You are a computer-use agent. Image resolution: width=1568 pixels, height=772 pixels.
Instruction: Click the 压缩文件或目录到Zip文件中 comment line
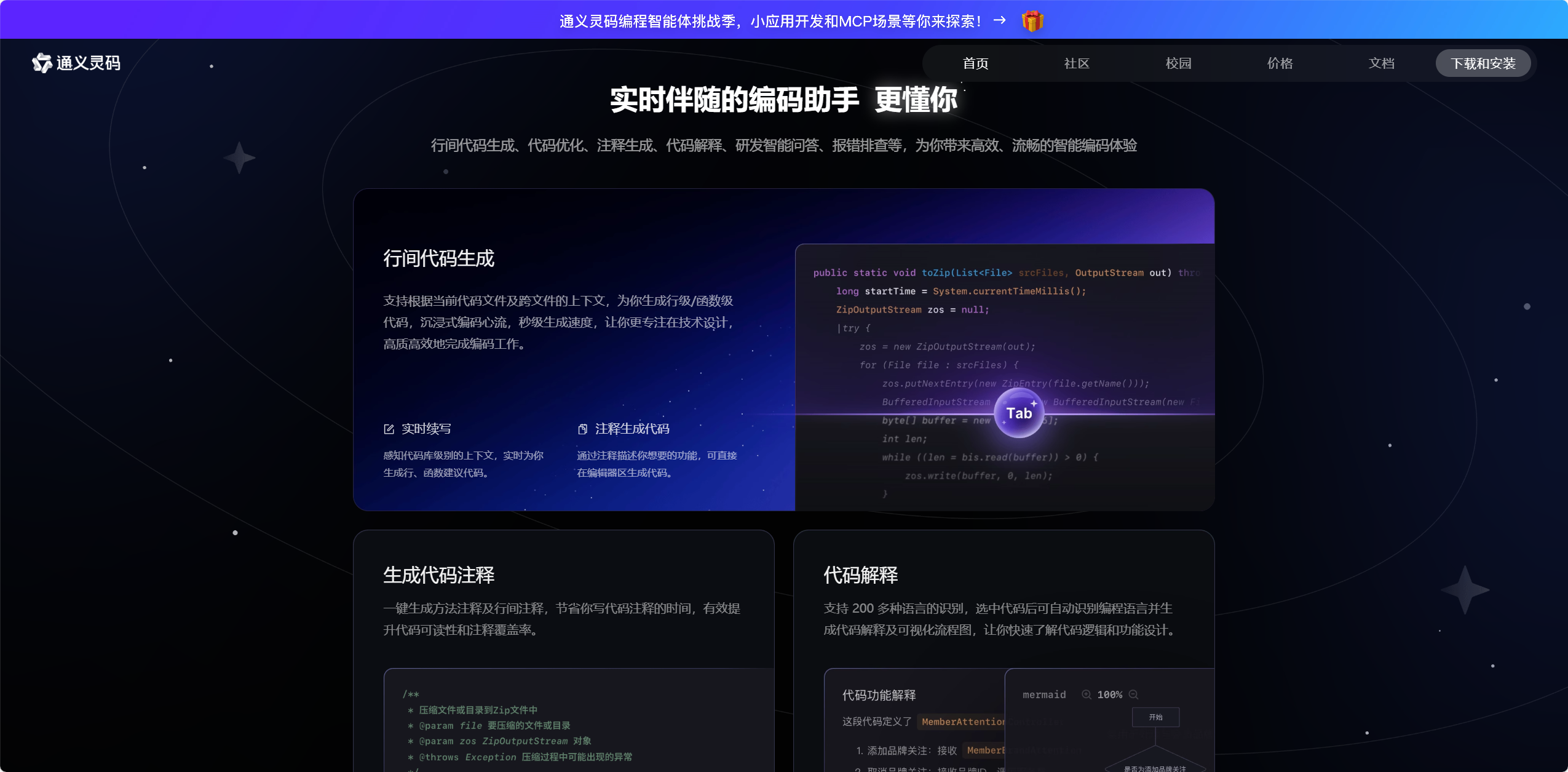pos(472,710)
